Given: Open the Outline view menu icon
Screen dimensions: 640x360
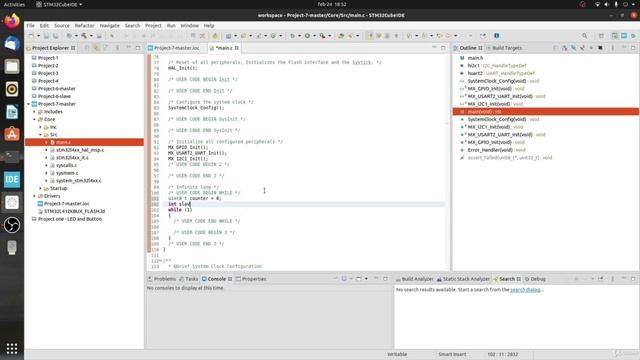Looking at the screenshot, I should point(613,48).
